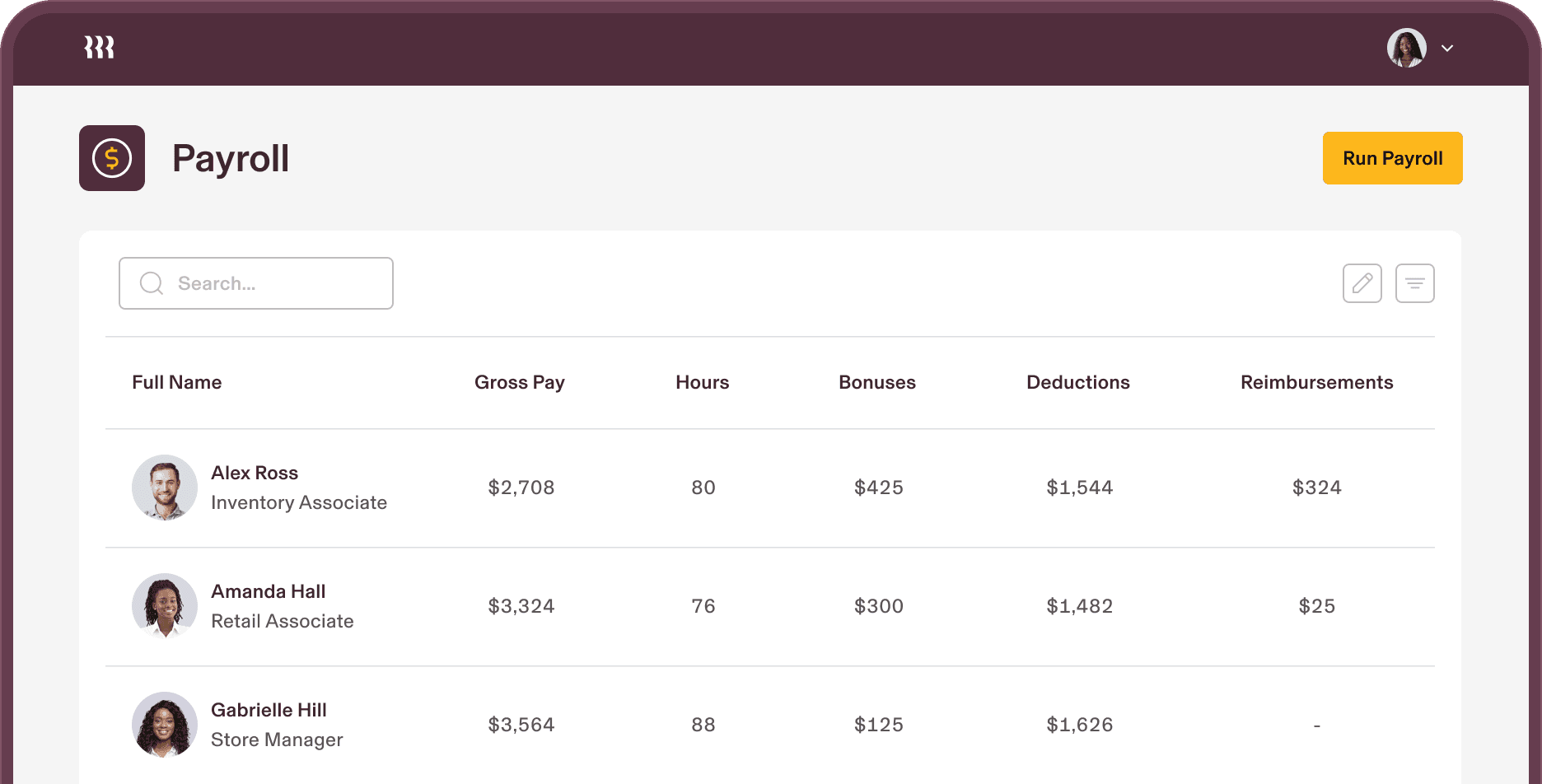
Task: Sort by Gross Pay column header
Action: (519, 382)
